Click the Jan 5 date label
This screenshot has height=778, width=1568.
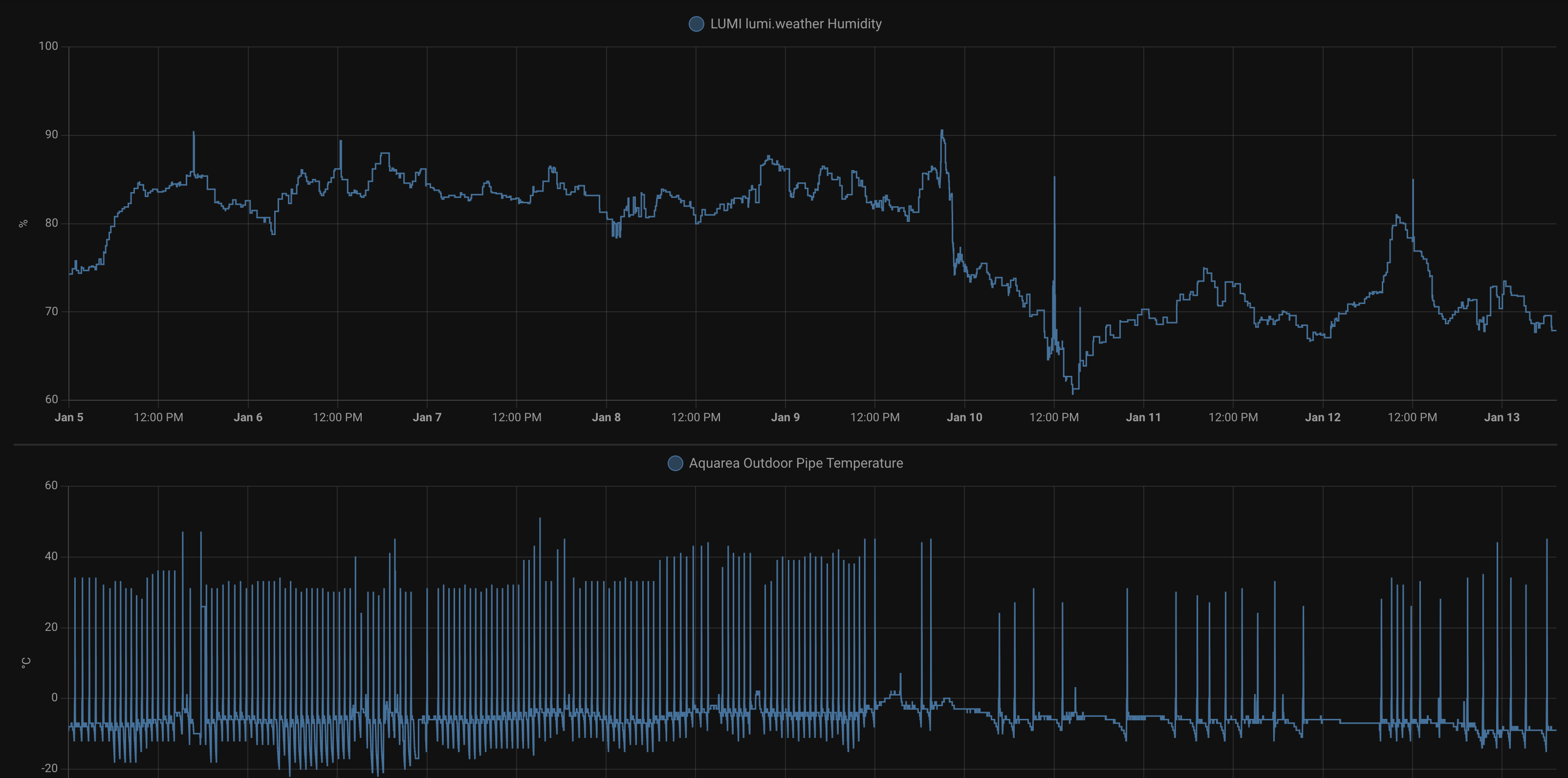pos(69,418)
